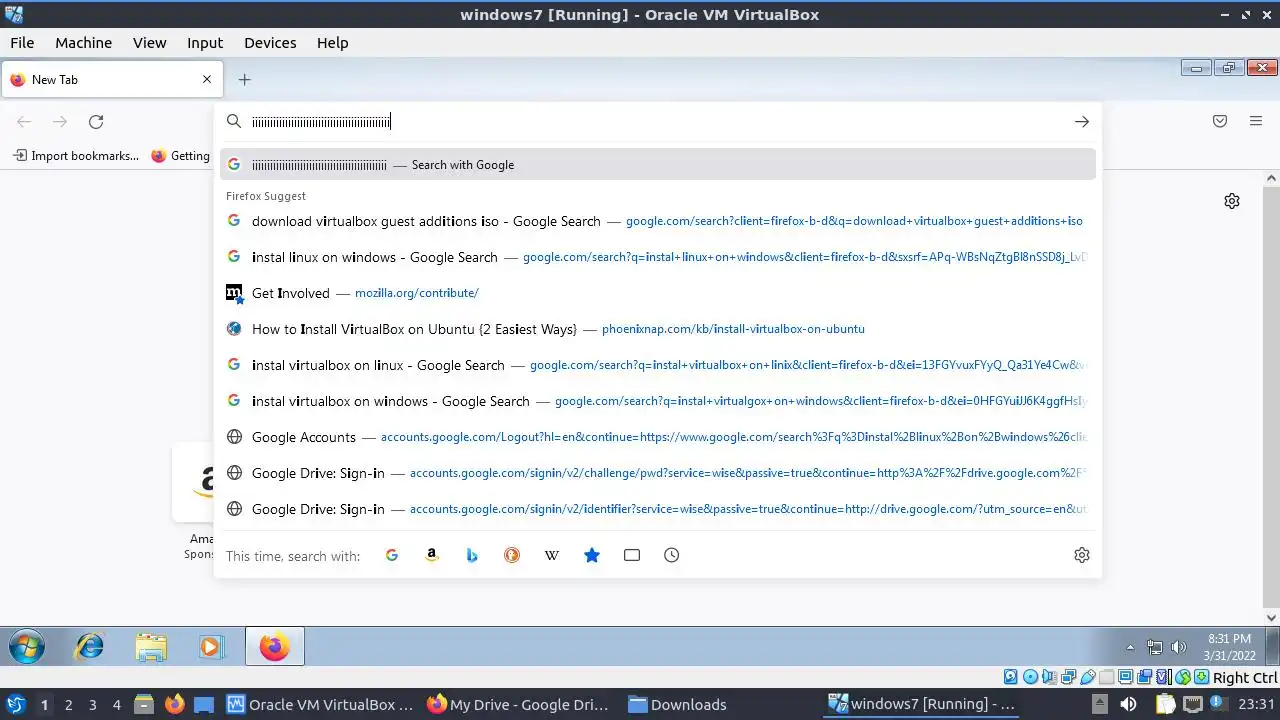1280x720 pixels.
Task: Search this time with Google icon
Action: tap(392, 555)
